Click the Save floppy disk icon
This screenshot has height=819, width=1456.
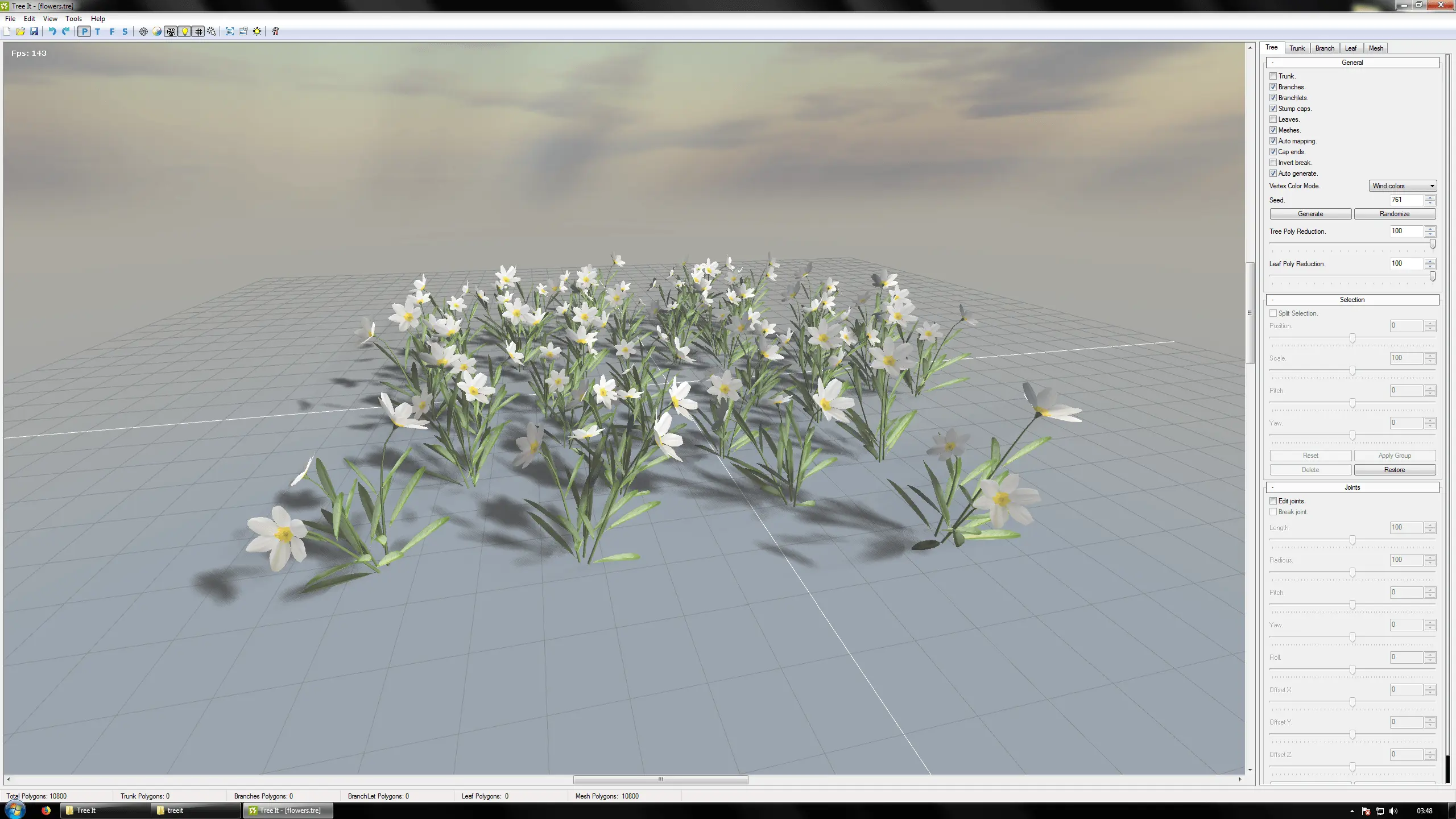(x=34, y=31)
